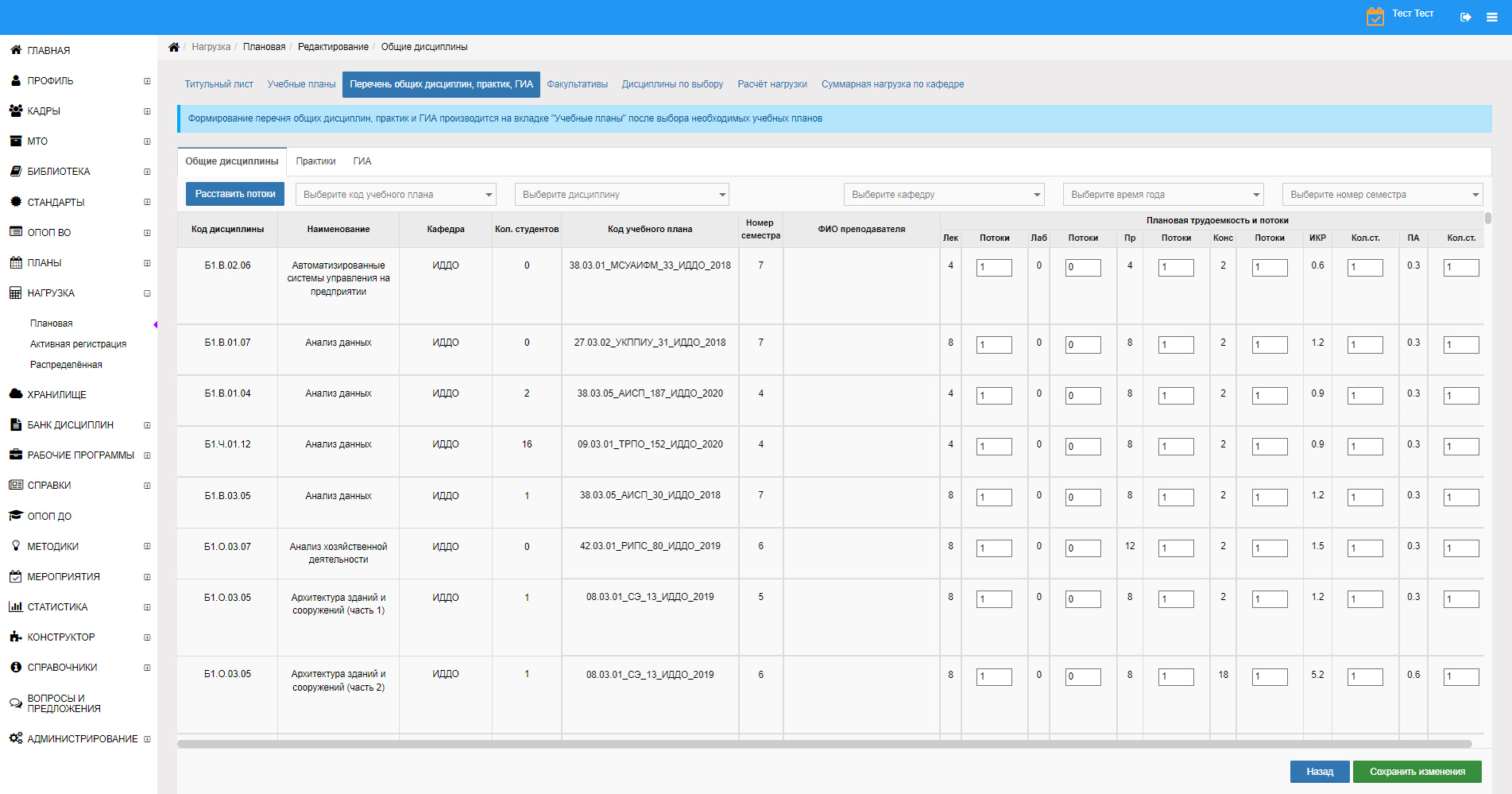Open the Редактирование breadcrumb link
This screenshot has width=1512, height=794.
[x=333, y=47]
